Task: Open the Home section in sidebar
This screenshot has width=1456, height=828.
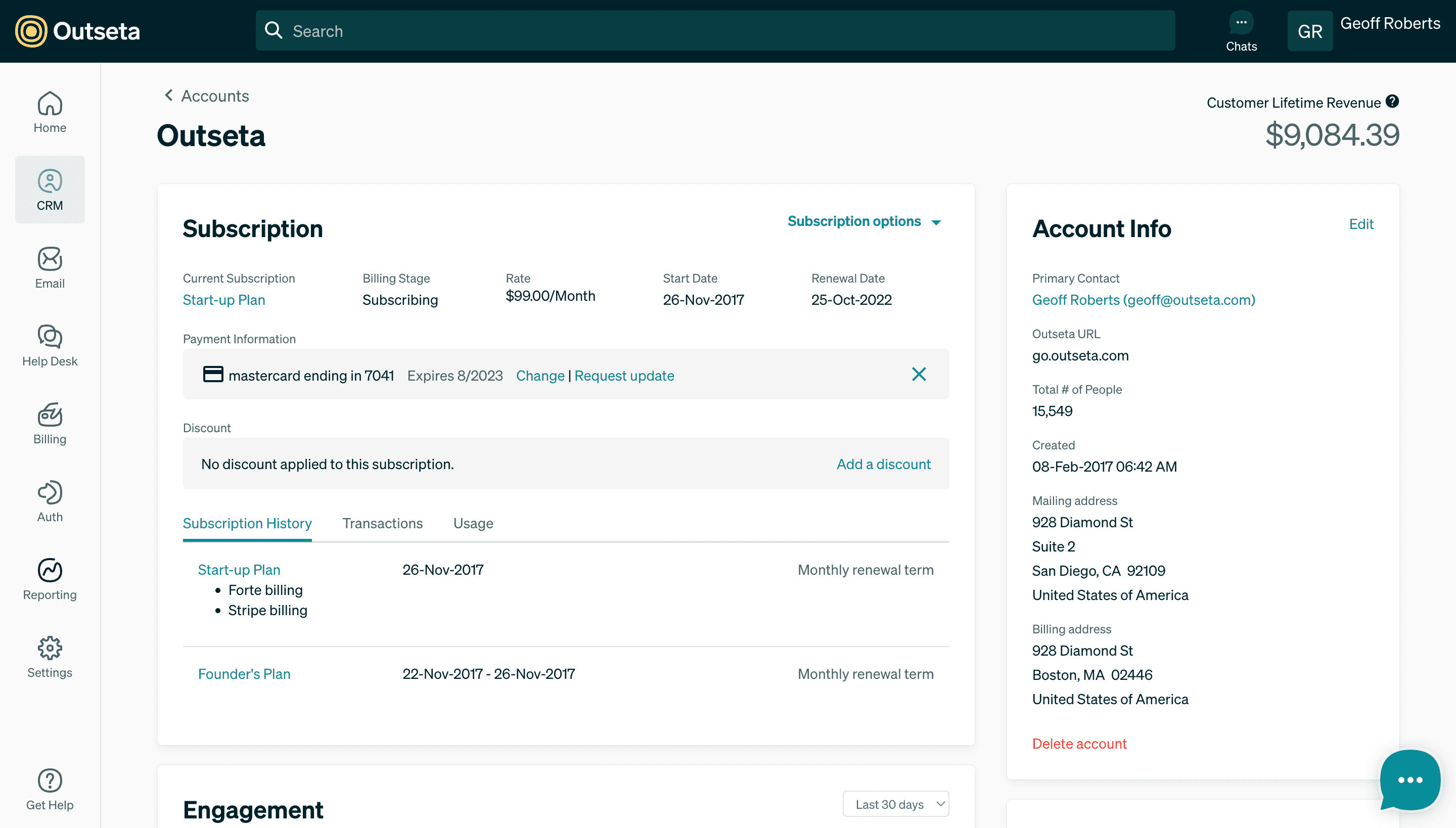Action: (50, 112)
